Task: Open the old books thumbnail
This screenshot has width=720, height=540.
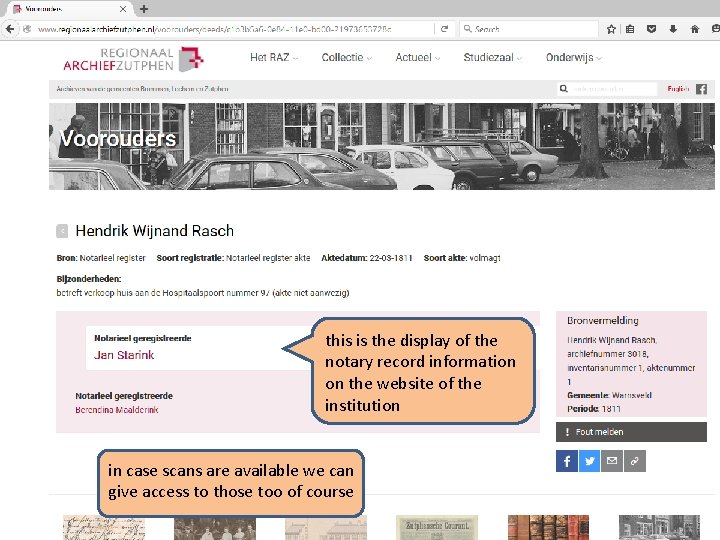Action: [548, 527]
